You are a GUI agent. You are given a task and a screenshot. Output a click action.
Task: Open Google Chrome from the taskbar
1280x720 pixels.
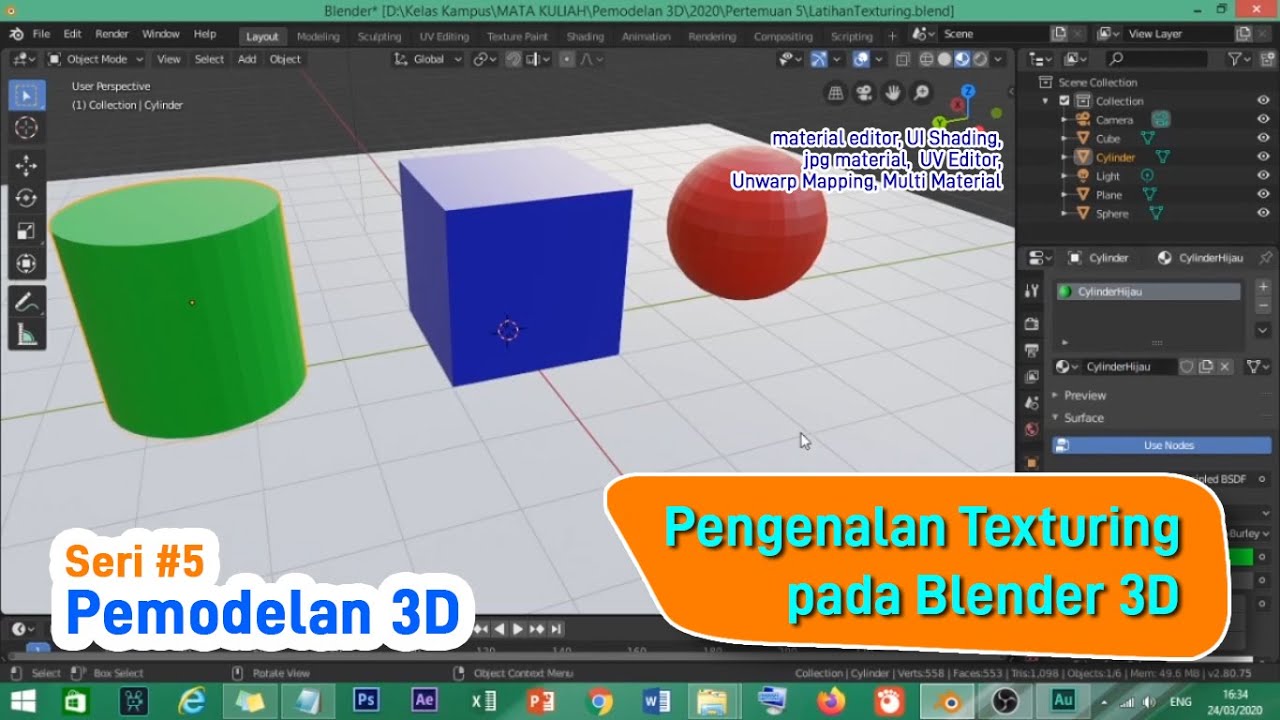[600, 701]
